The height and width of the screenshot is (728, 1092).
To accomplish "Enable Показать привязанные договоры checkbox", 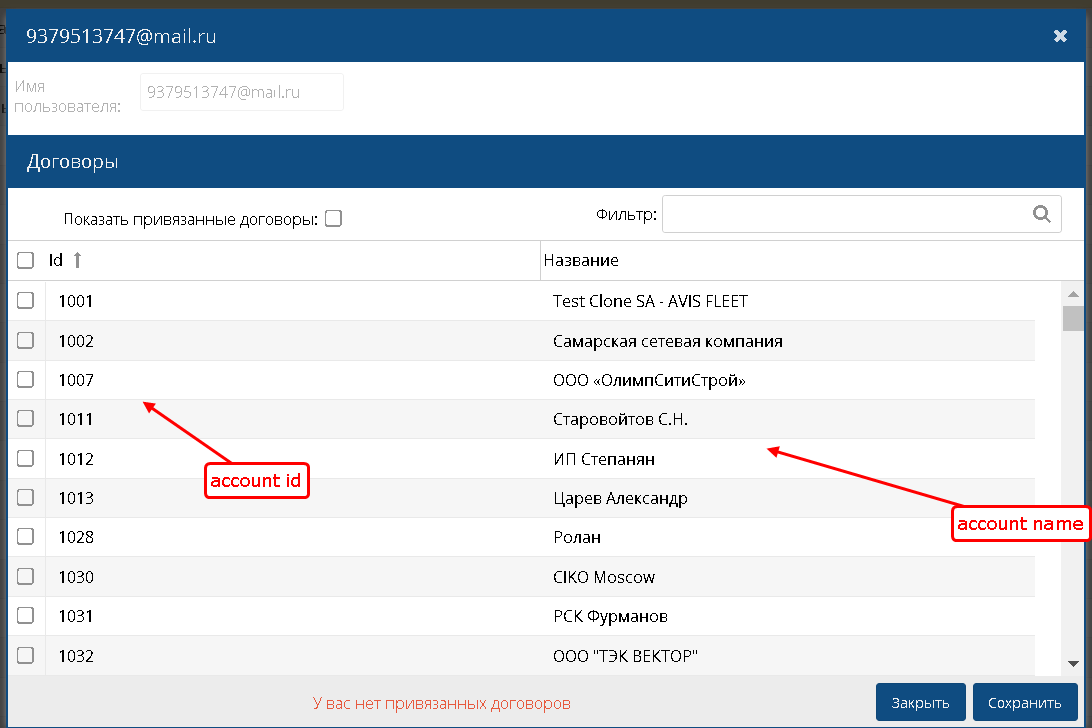I will pos(333,219).
